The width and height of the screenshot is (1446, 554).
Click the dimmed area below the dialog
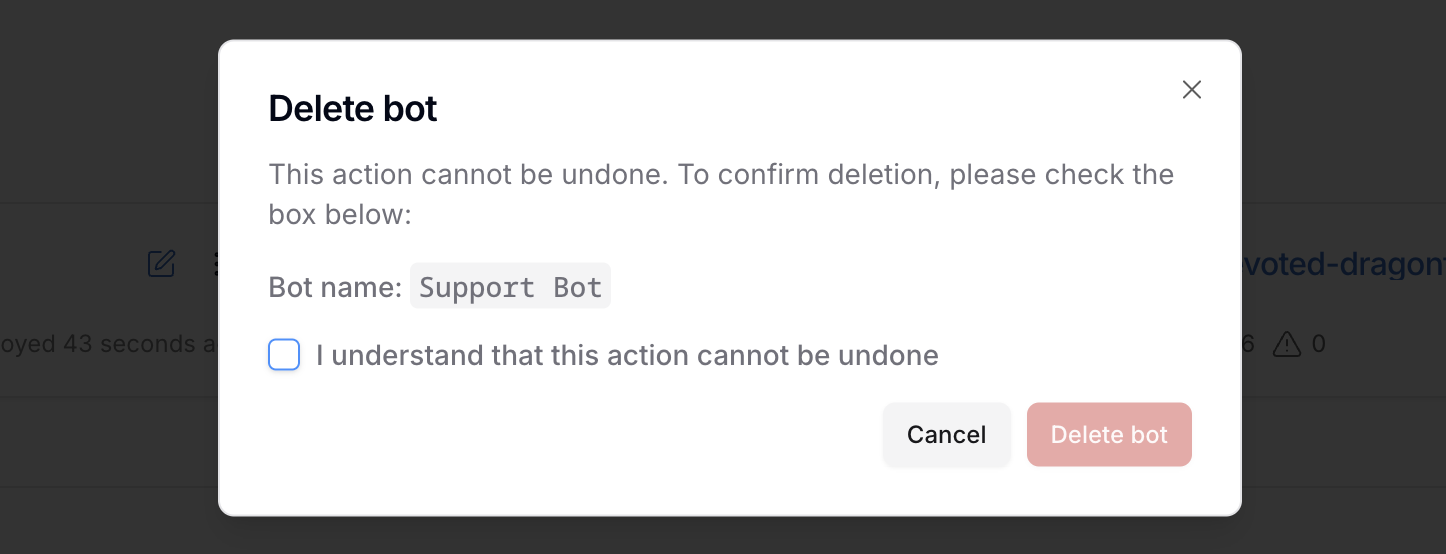pyautogui.click(x=723, y=535)
